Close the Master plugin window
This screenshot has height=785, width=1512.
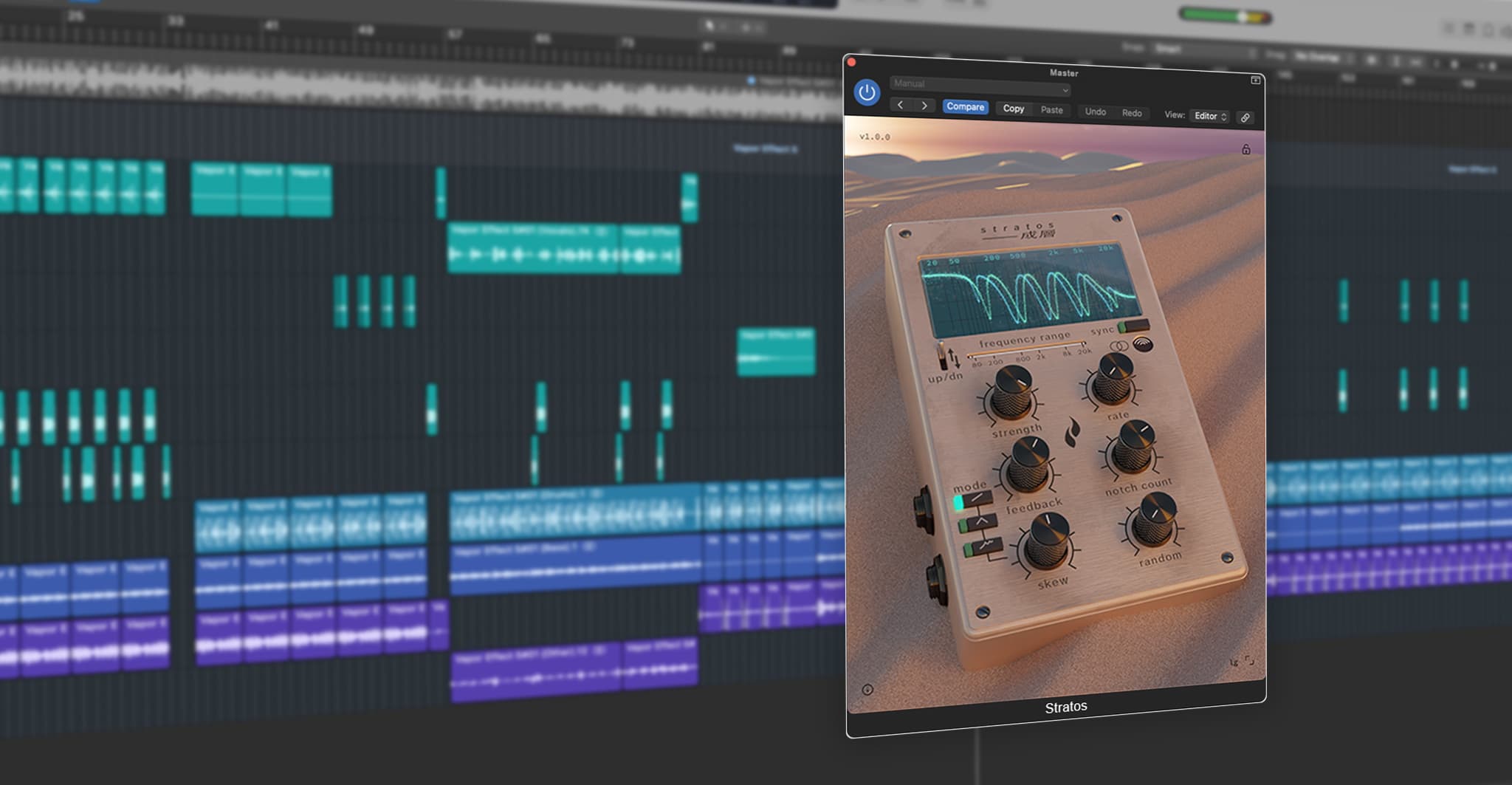[x=851, y=63]
